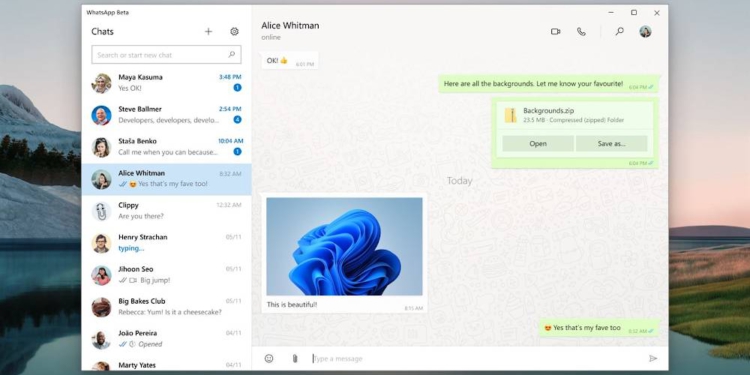The image size is (750, 375).
Task: Open Henry Strachan's avatar
Action: [101, 243]
